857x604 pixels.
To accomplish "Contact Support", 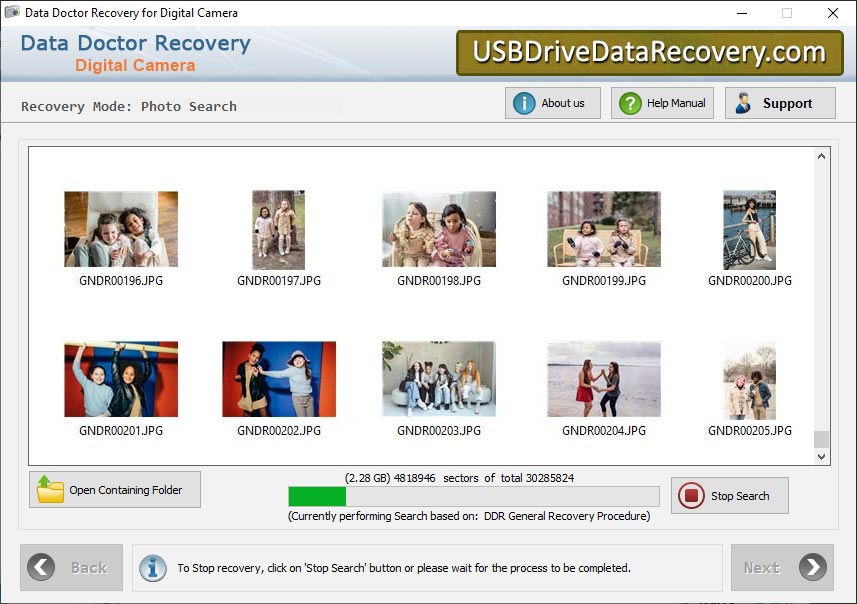I will [x=780, y=102].
